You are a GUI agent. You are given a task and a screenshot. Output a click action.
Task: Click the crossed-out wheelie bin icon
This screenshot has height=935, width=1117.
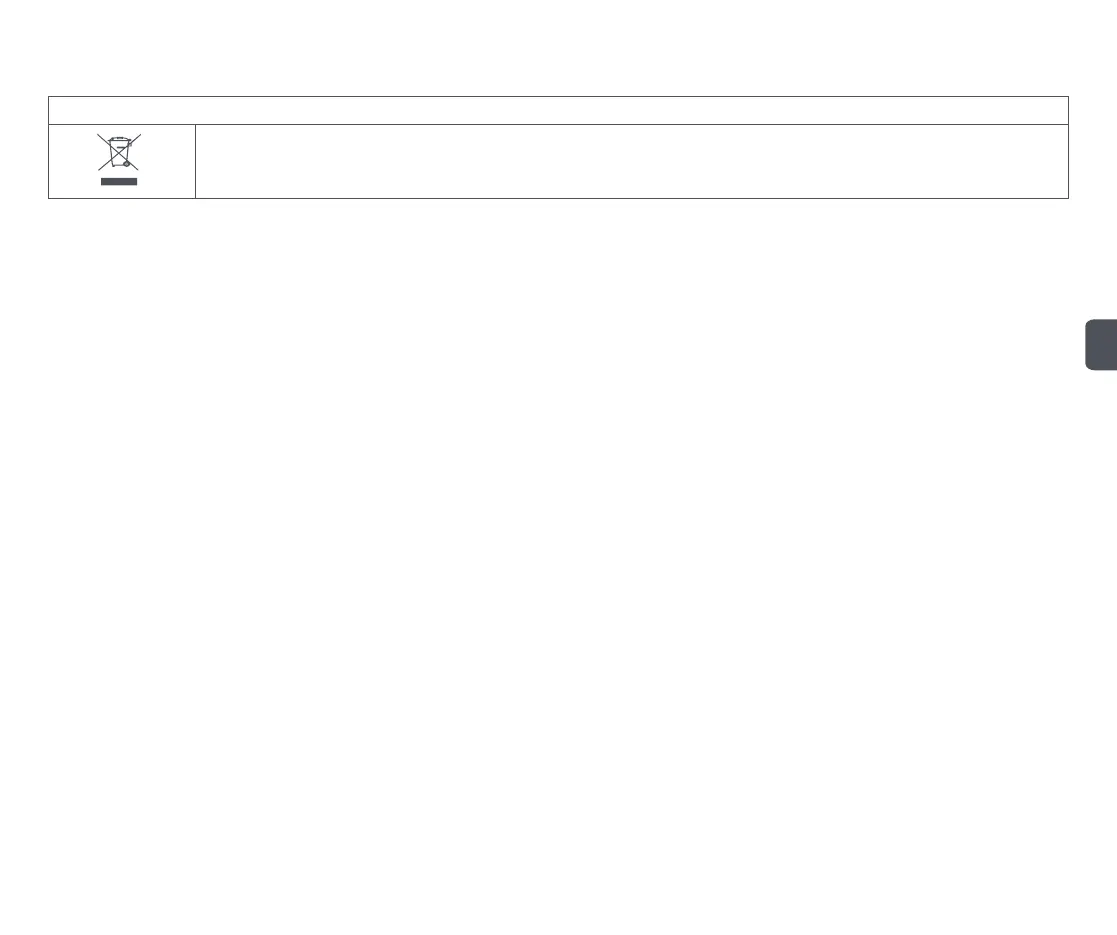click(x=119, y=152)
